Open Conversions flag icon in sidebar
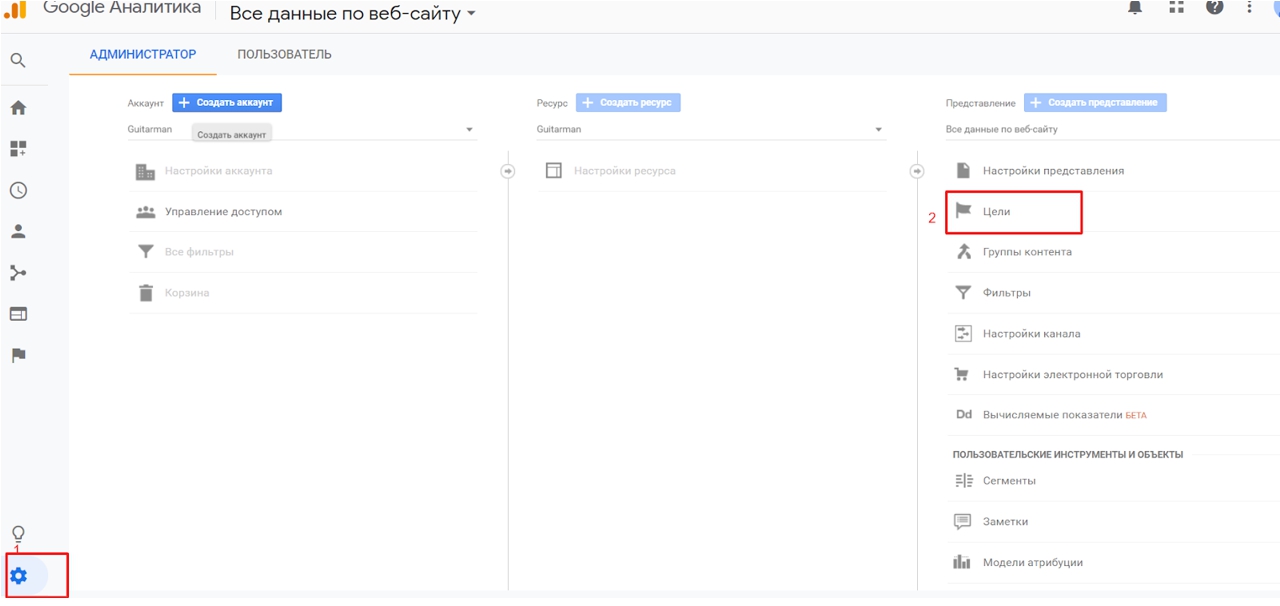 [x=18, y=355]
